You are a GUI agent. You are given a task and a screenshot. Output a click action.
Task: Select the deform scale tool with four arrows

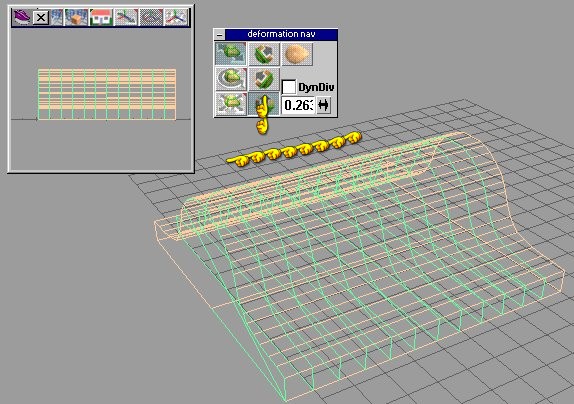tap(231, 104)
